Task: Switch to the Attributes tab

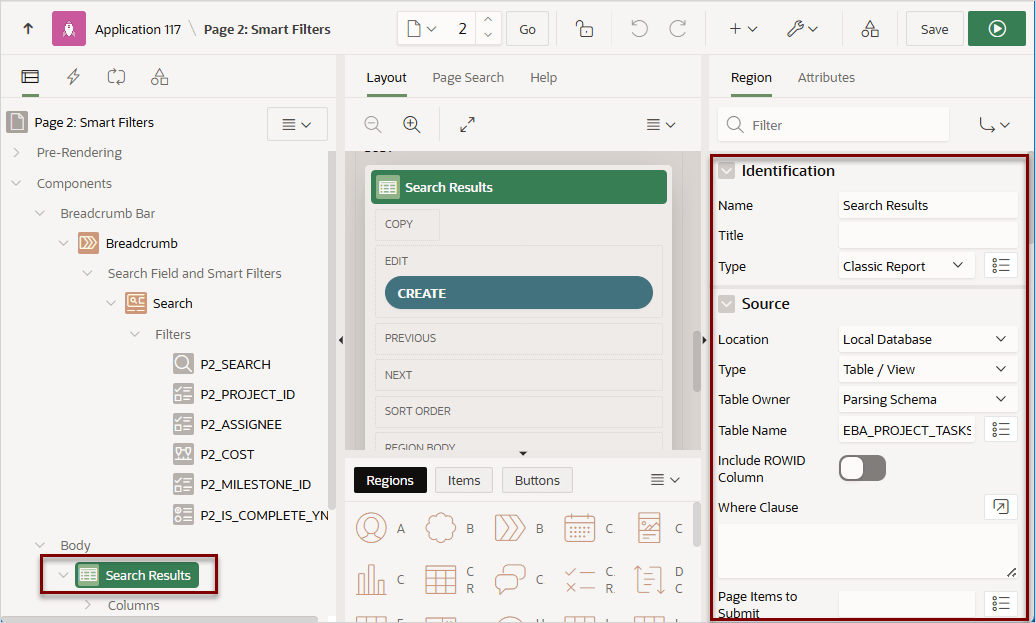Action: [x=826, y=77]
